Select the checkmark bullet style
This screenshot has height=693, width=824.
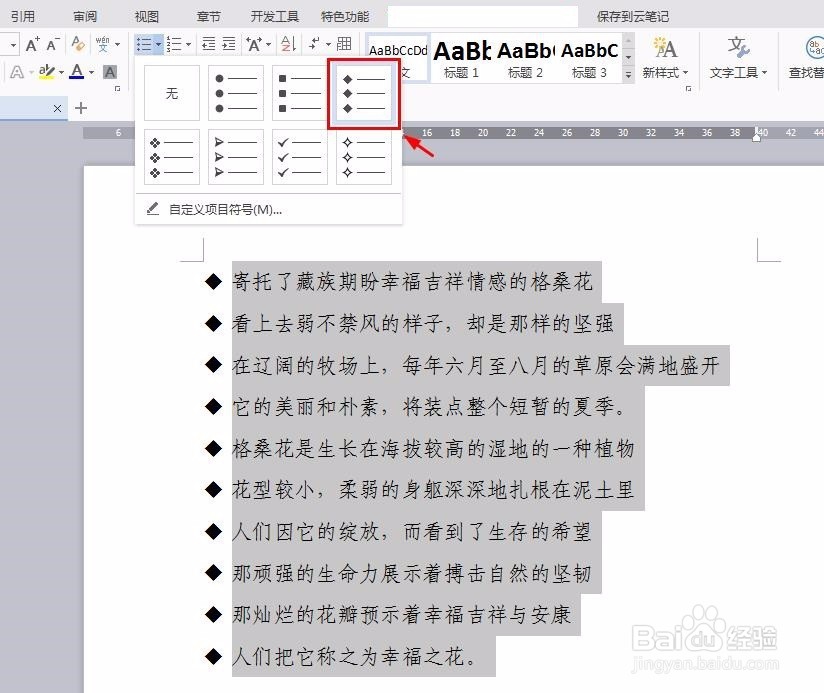pos(299,156)
